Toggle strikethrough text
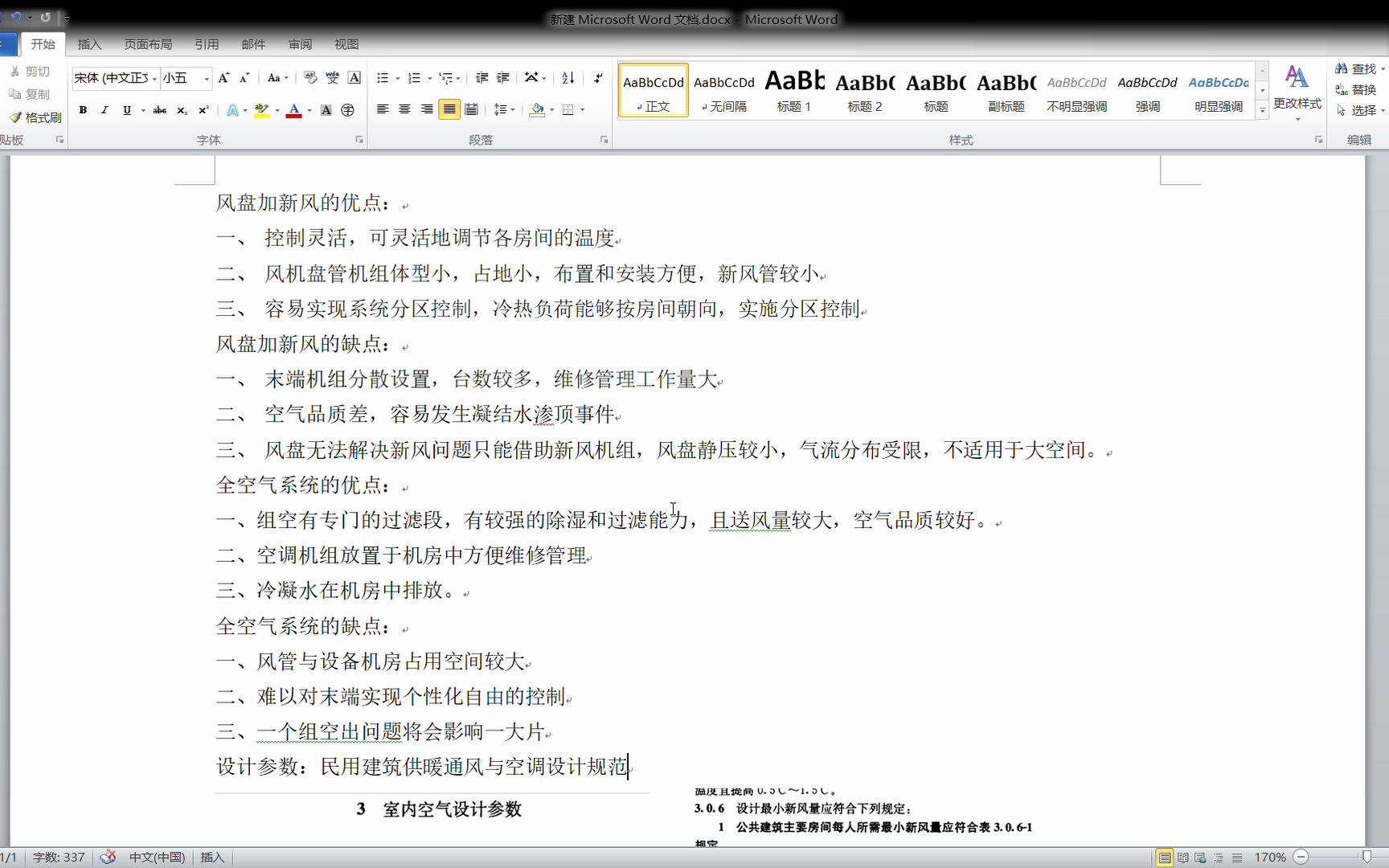The width and height of the screenshot is (1389, 868). coord(160,110)
